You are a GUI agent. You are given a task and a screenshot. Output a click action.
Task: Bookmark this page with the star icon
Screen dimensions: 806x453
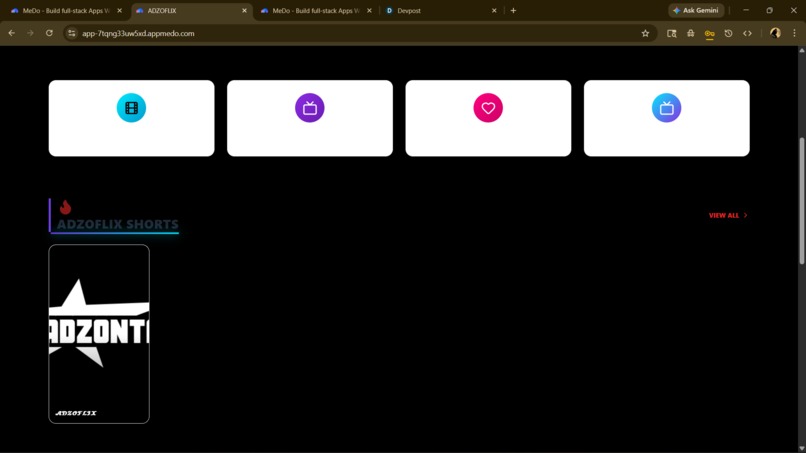[645, 33]
